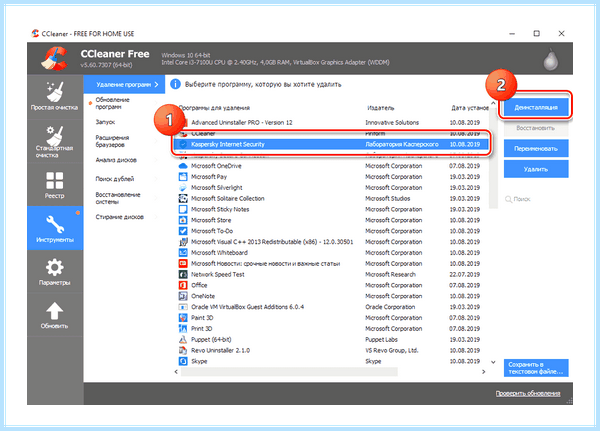Click the CCleaner logo in header

[55, 59]
